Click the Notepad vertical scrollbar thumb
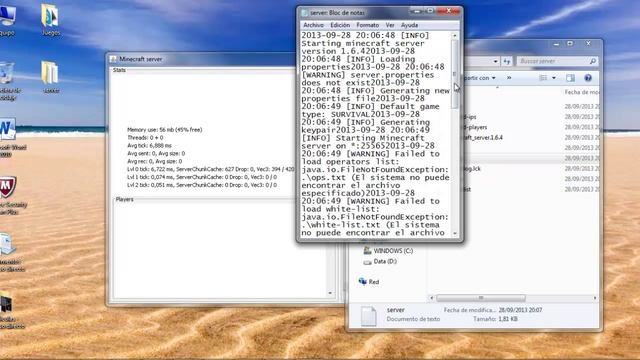 coord(455,74)
